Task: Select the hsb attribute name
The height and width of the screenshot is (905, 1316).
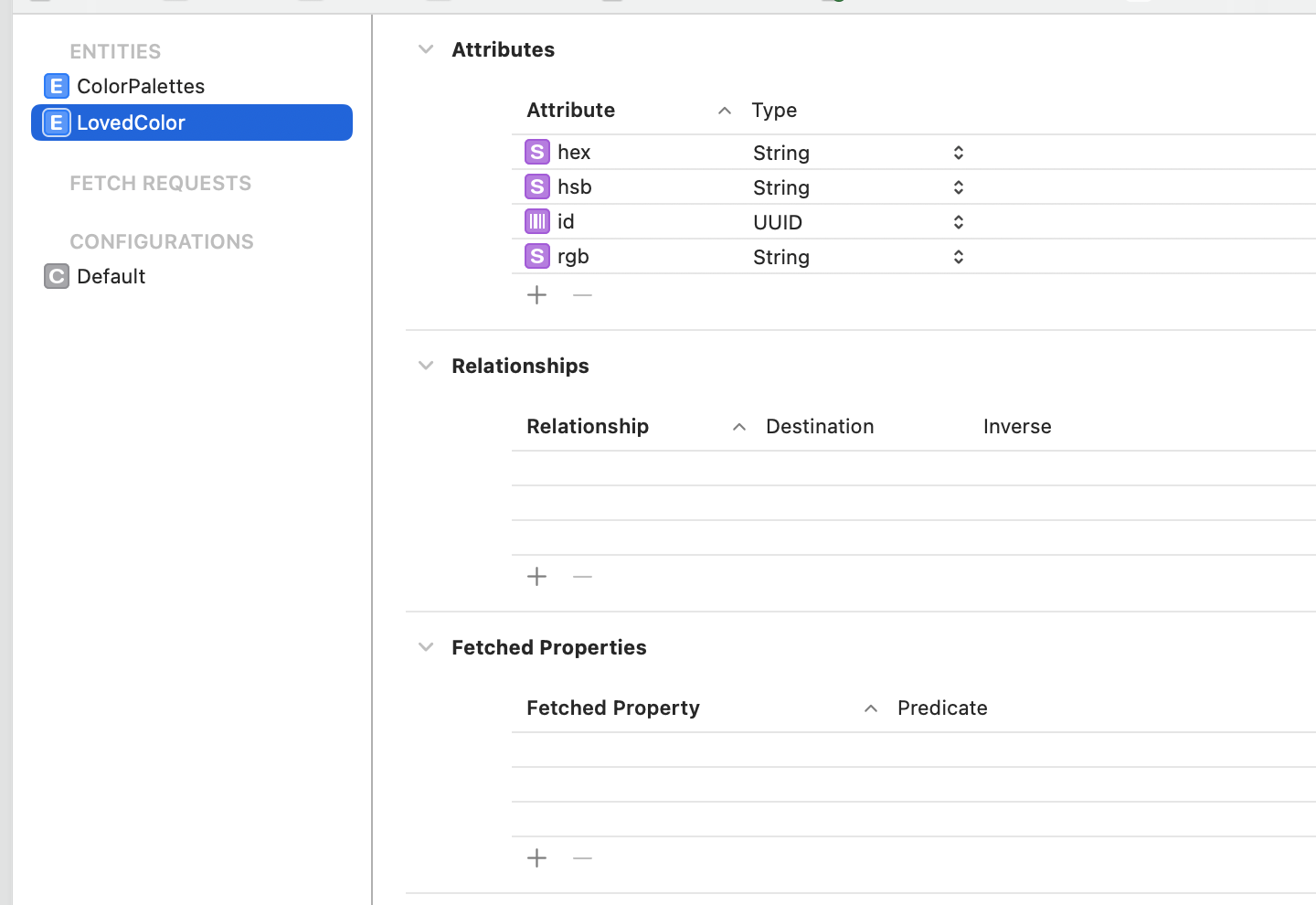Action: 575,186
